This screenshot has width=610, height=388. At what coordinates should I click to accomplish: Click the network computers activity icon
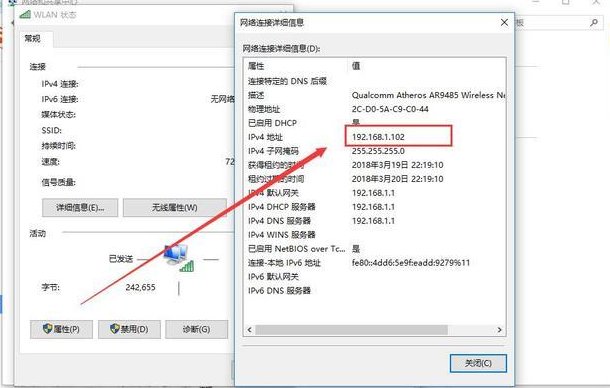pyautogui.click(x=178, y=257)
